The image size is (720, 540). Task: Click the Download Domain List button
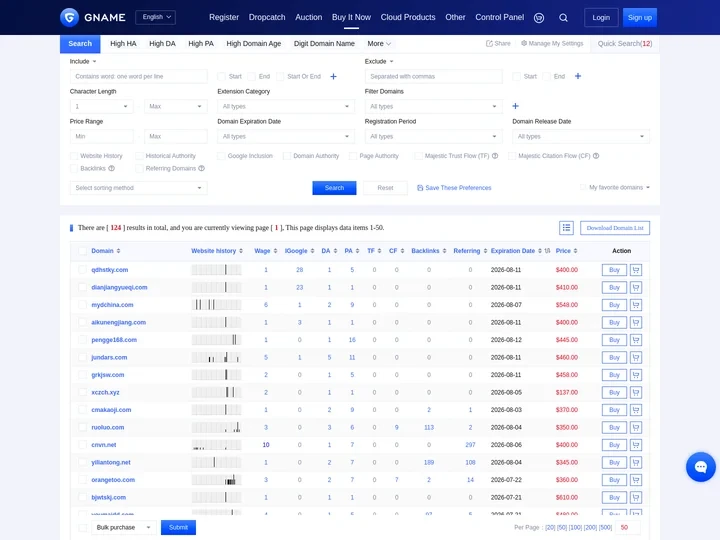[x=615, y=228]
